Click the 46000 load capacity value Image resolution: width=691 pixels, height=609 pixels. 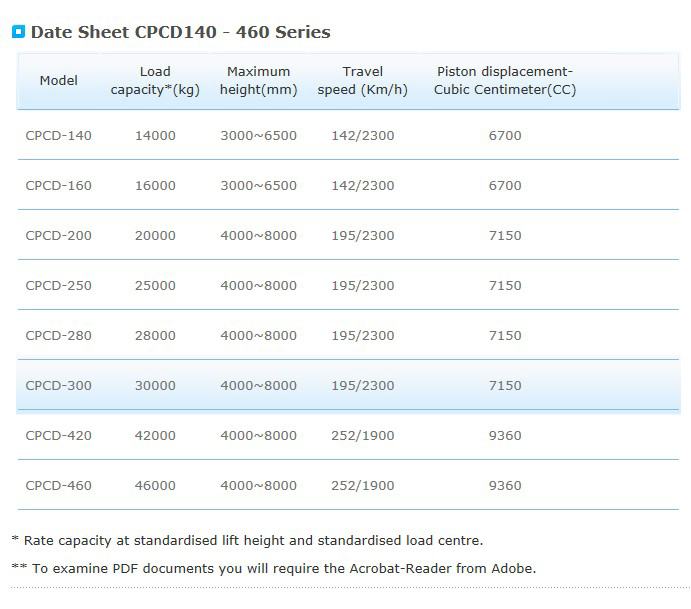click(155, 486)
